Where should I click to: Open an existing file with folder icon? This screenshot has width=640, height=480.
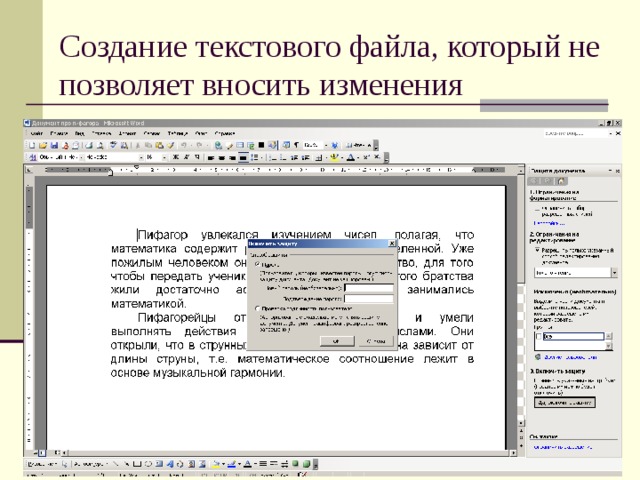click(x=43, y=145)
